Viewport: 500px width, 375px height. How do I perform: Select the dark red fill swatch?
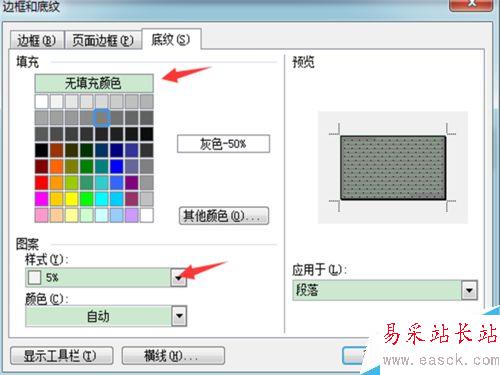pyautogui.click(x=42, y=166)
